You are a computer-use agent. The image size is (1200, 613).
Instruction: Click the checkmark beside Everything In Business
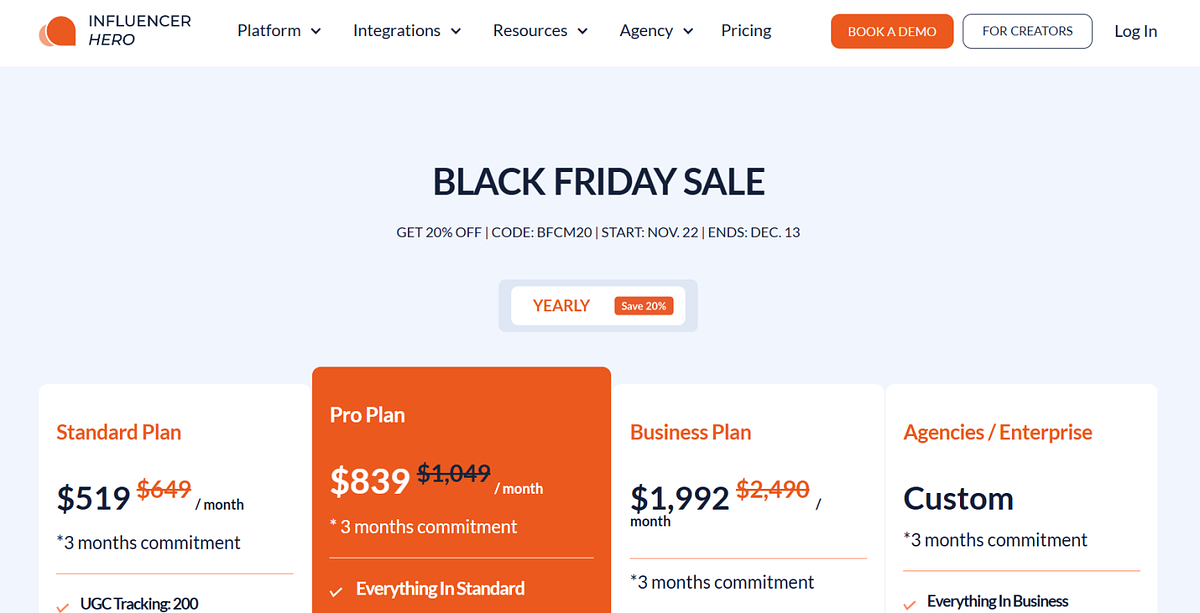910,603
